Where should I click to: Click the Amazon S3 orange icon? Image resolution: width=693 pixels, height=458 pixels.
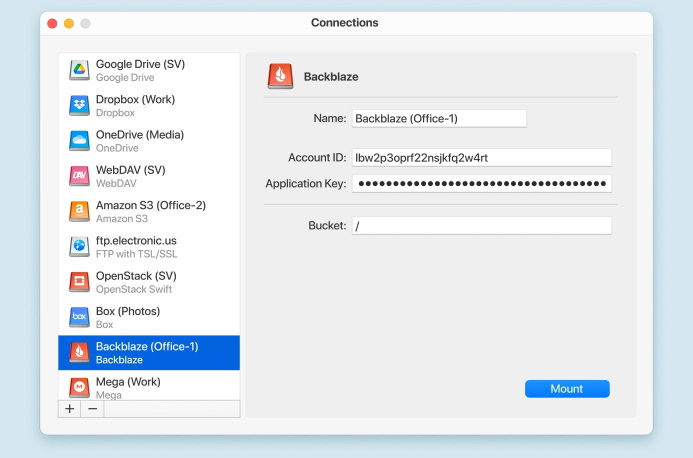pyautogui.click(x=79, y=211)
